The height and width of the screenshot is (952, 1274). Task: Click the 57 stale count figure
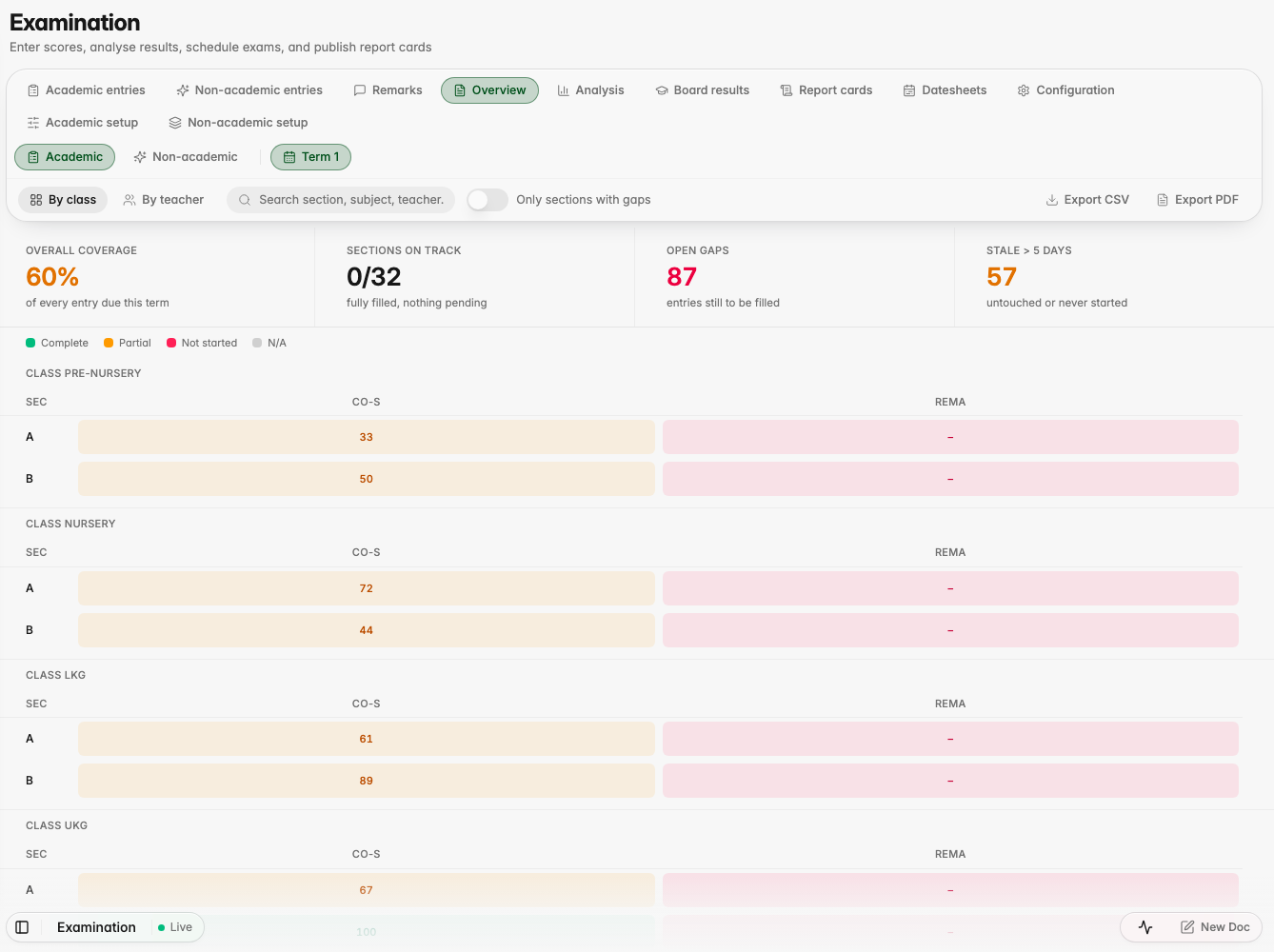pos(1002,277)
